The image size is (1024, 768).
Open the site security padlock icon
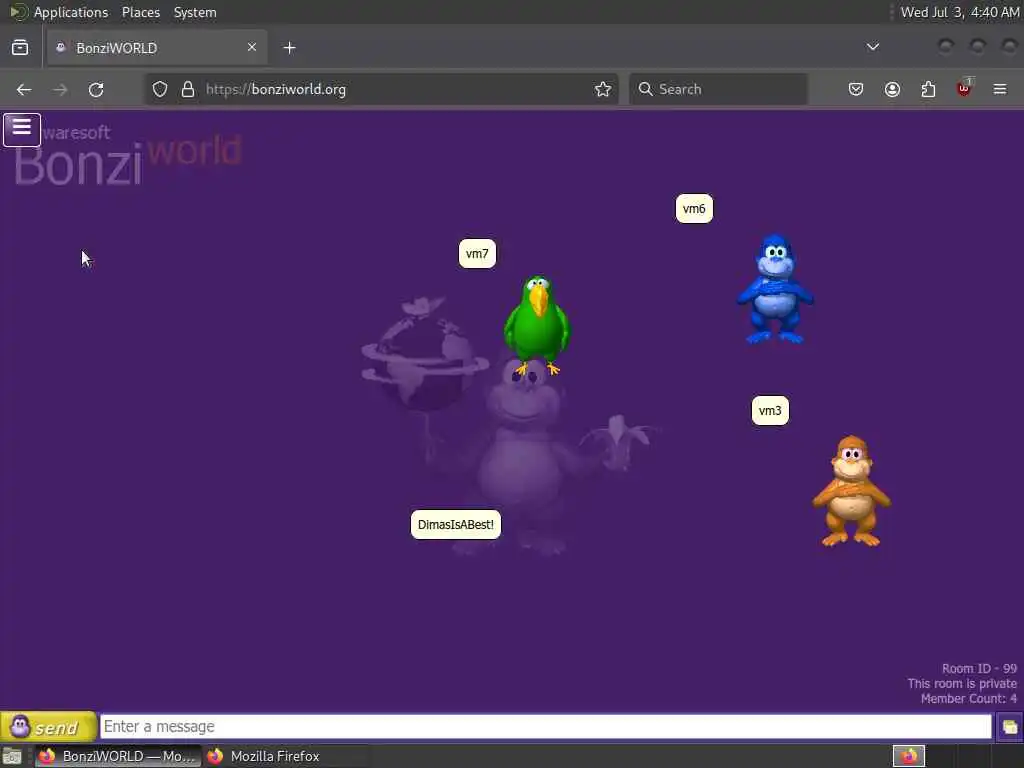[x=188, y=89]
